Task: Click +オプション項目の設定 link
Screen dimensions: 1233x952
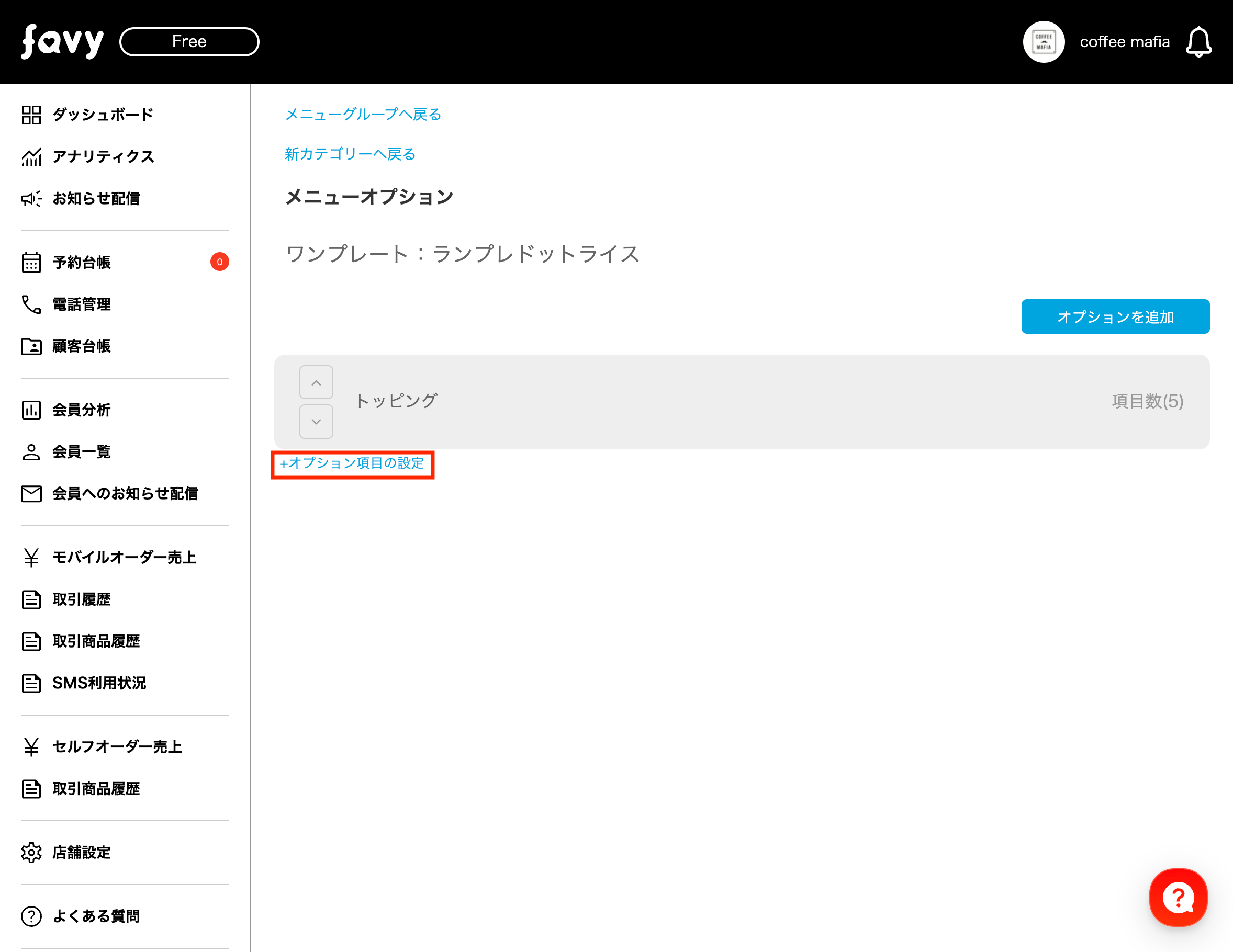Action: click(x=352, y=463)
